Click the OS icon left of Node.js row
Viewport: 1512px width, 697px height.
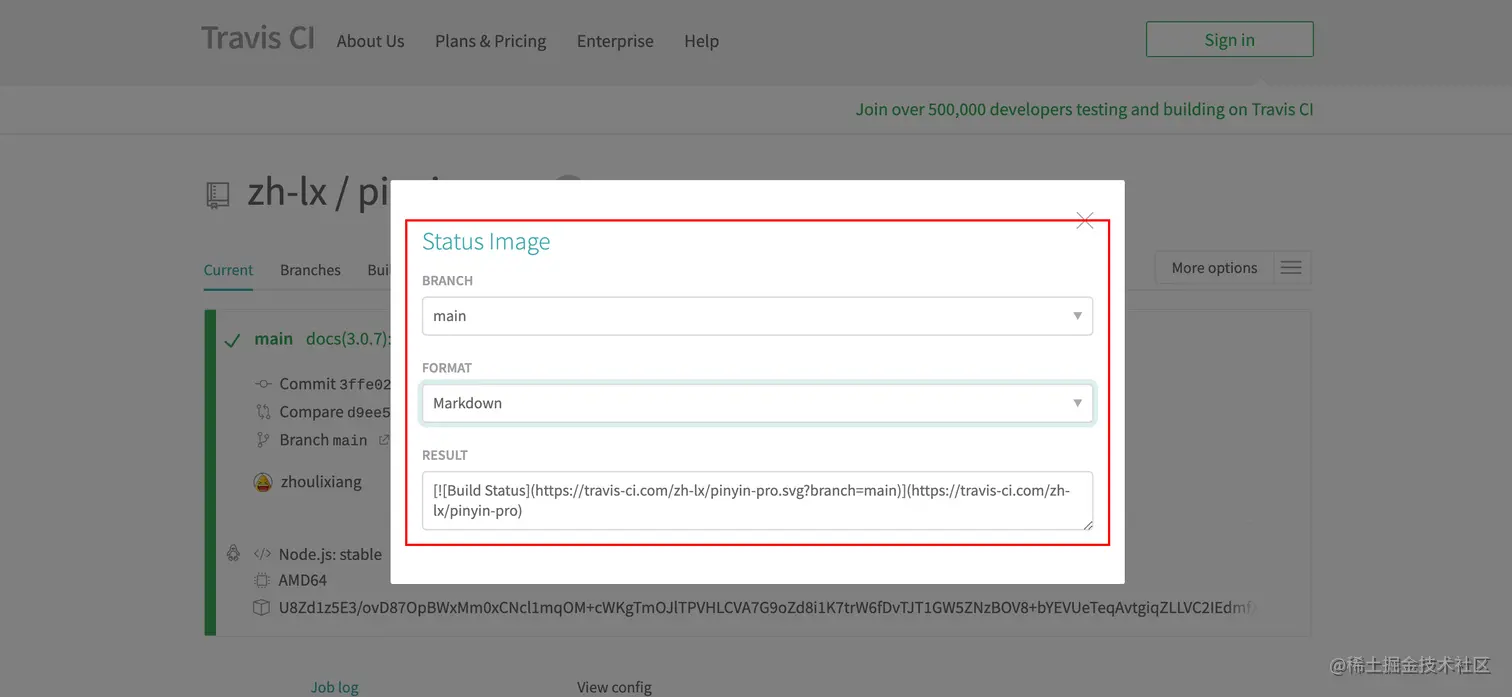[x=233, y=553]
